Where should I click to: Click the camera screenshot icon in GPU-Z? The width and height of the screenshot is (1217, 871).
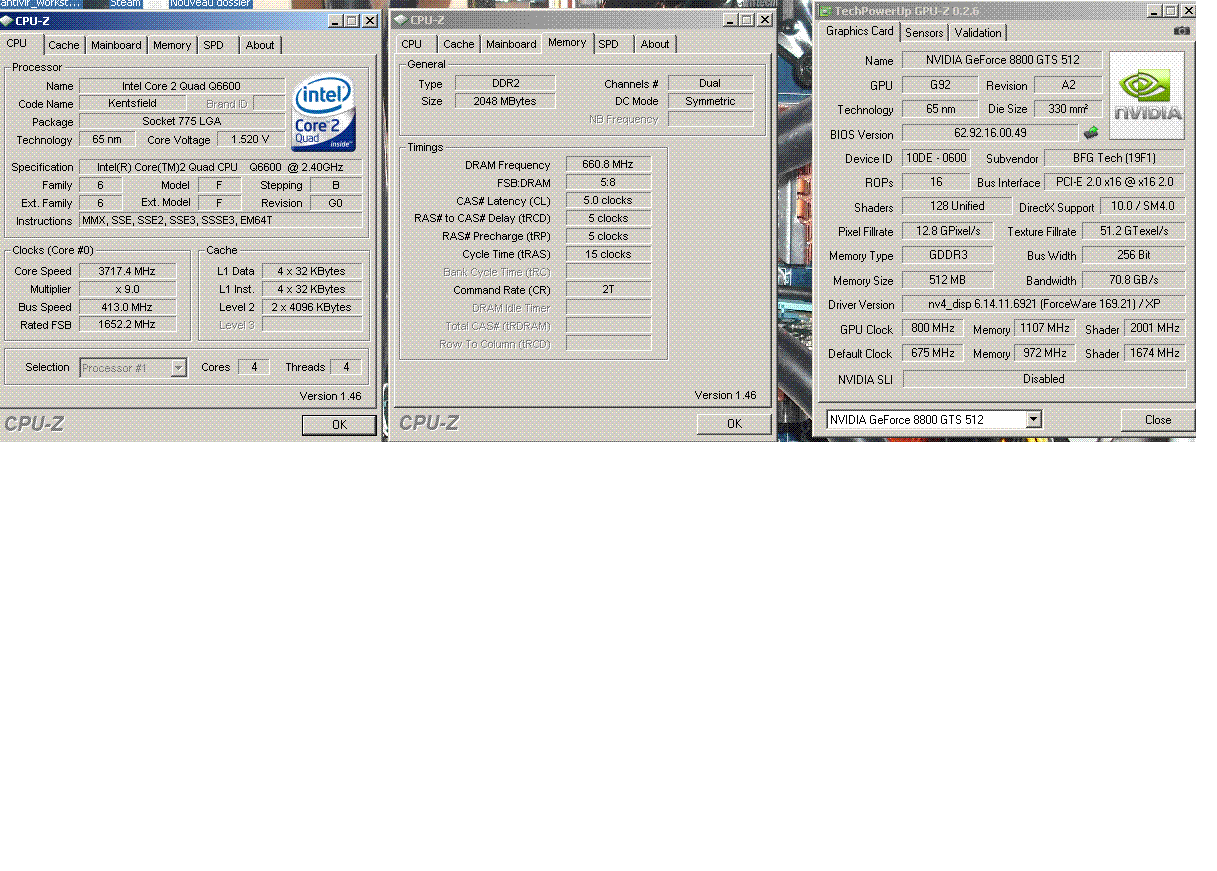tap(1182, 31)
